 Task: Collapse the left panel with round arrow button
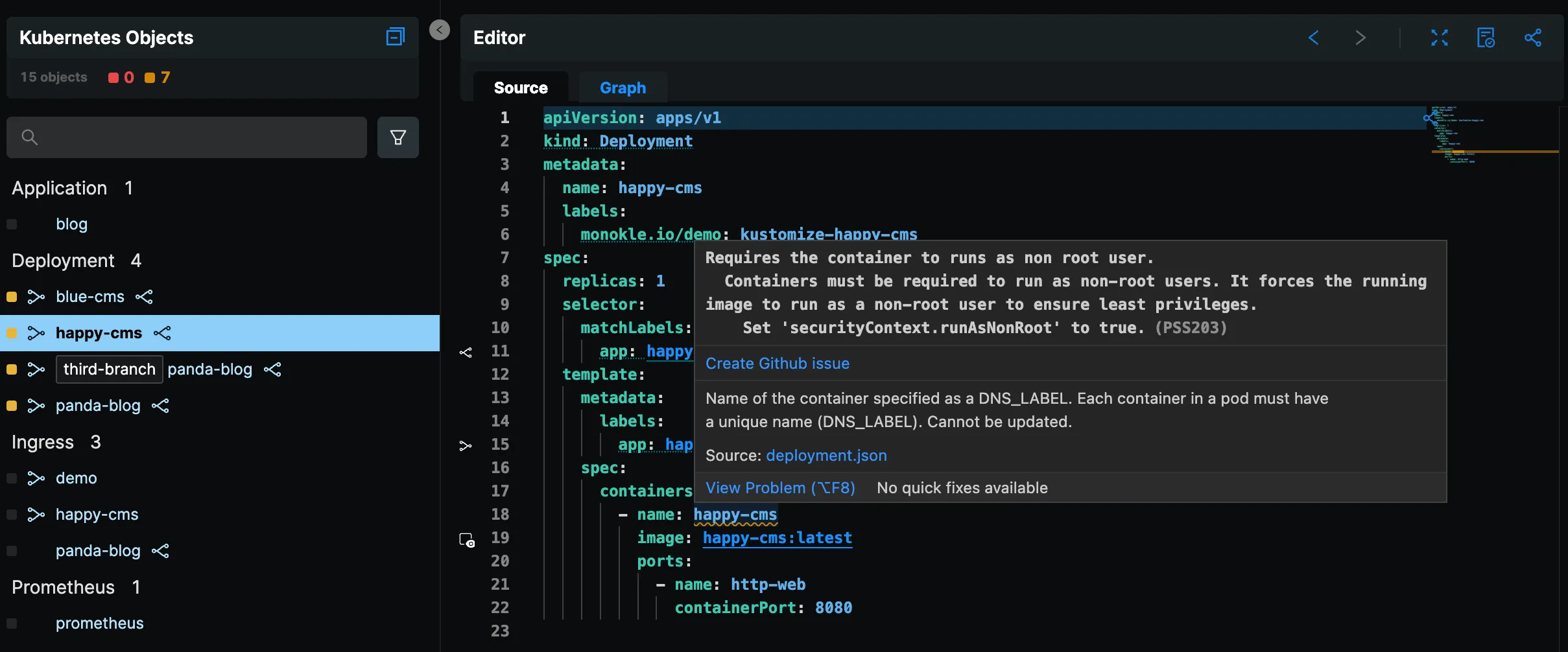click(x=439, y=30)
